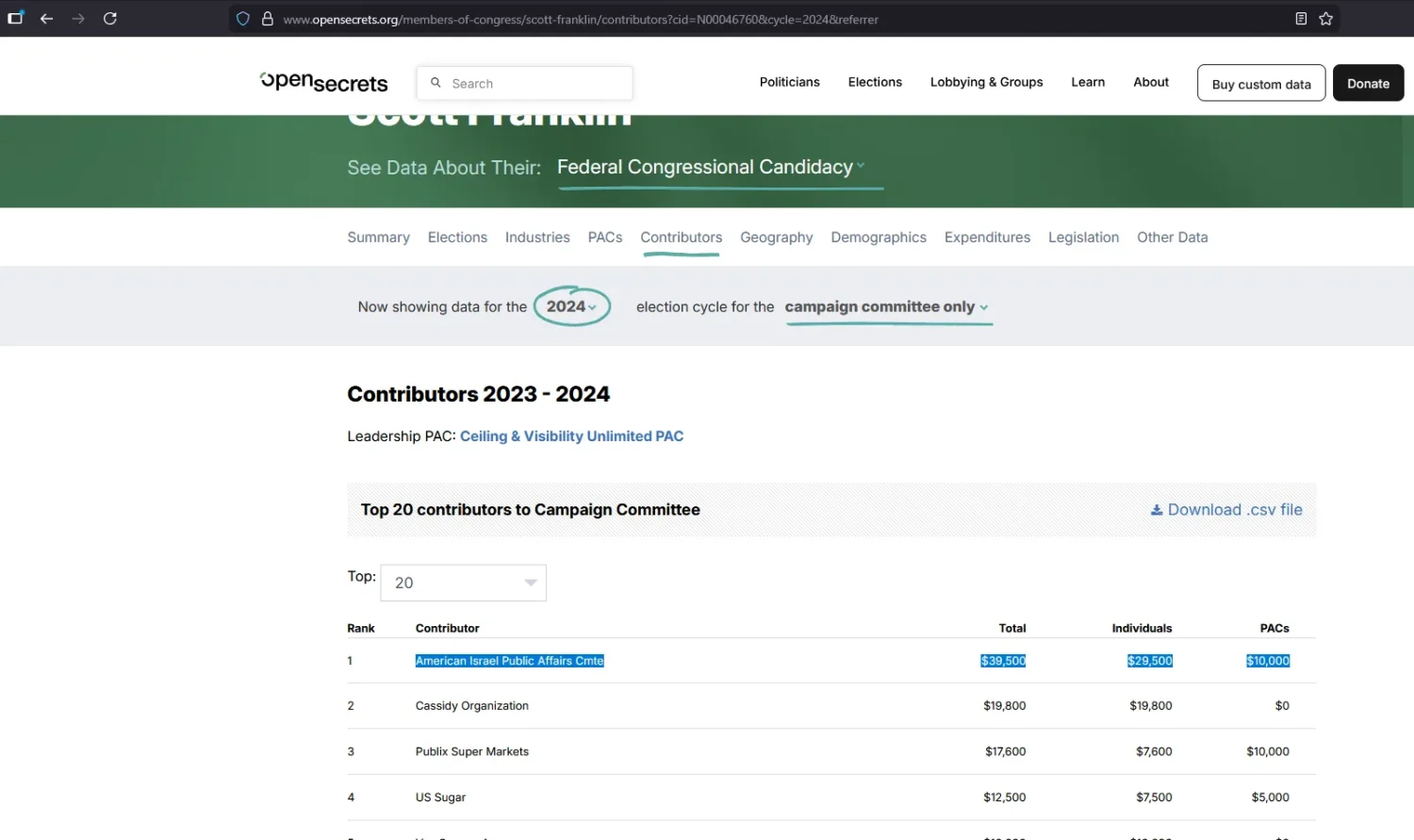Open the Politicians menu
The width and height of the screenshot is (1414, 840).
click(790, 82)
